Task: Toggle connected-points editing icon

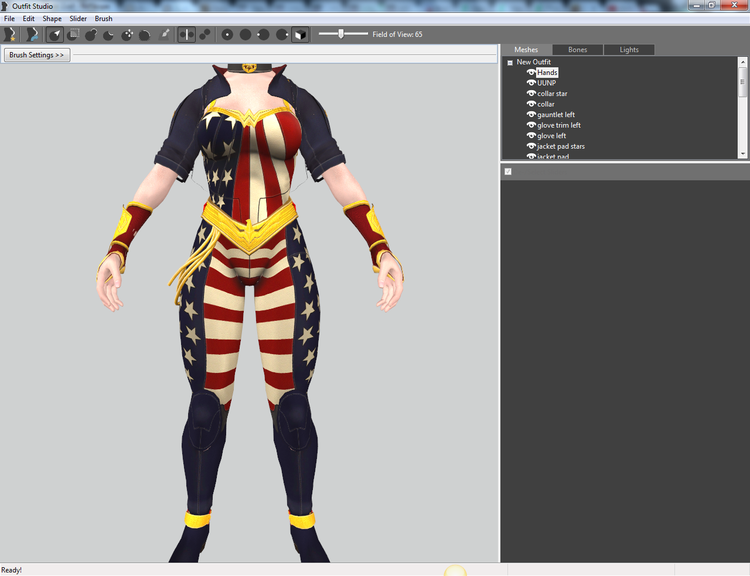Action: (205, 34)
